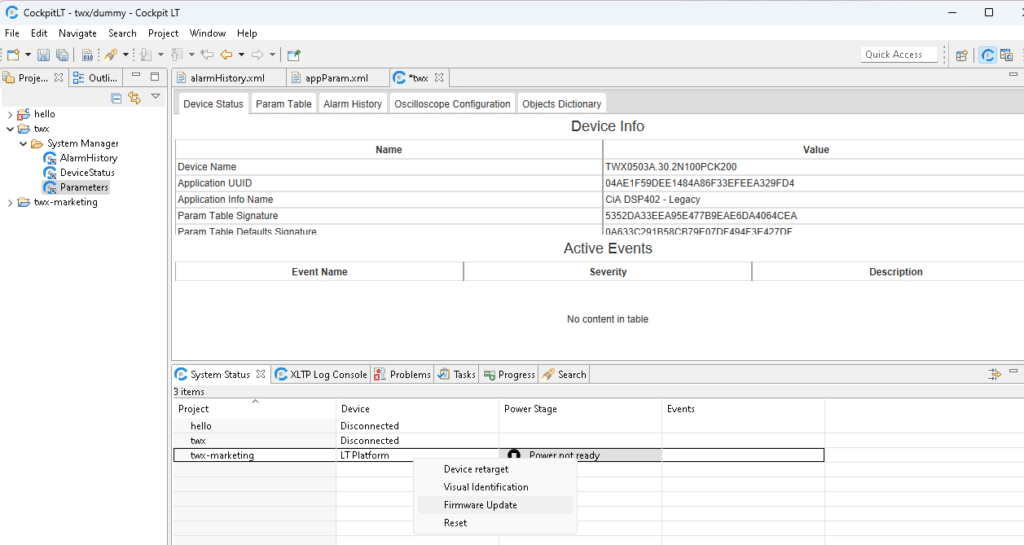This screenshot has height=545, width=1024.
Task: Open the Window menu
Action: click(208, 33)
